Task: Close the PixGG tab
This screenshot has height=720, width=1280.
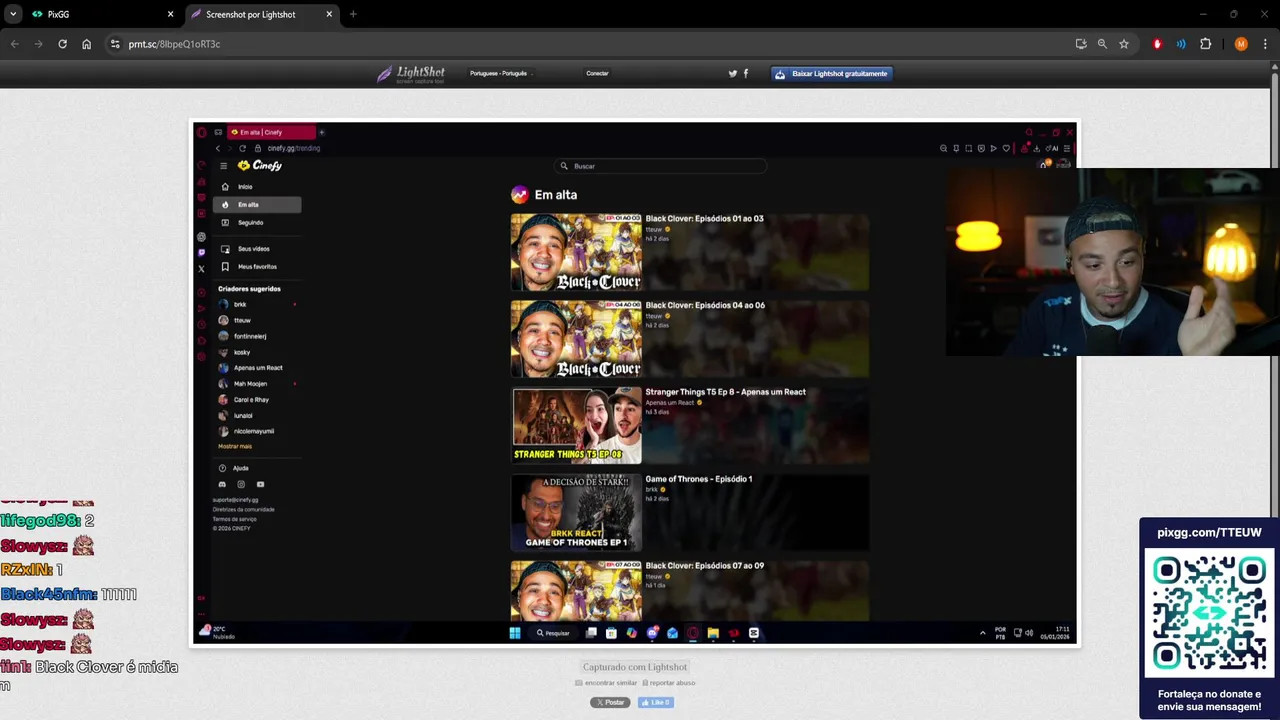Action: (x=170, y=14)
